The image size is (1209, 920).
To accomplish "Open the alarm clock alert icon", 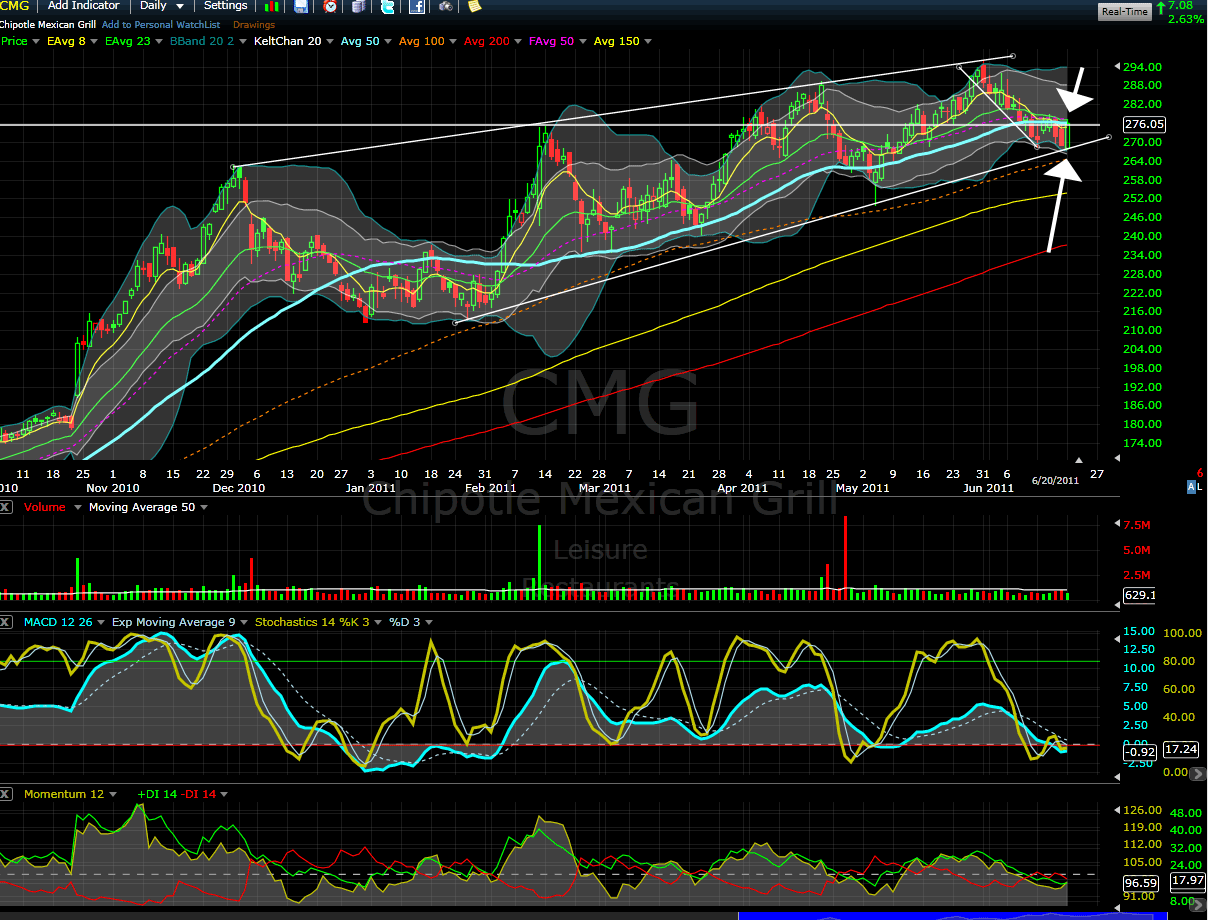I will (330, 6).
